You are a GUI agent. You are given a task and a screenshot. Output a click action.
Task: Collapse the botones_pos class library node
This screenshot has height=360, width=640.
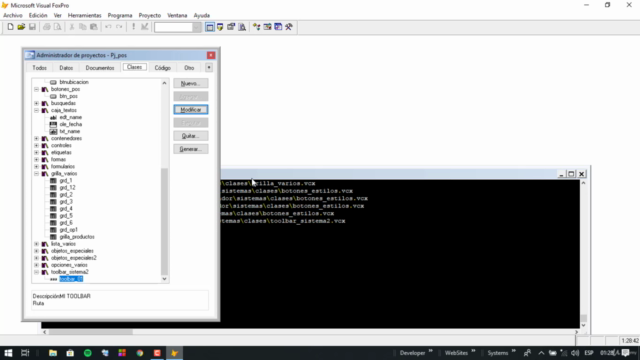click(x=36, y=89)
